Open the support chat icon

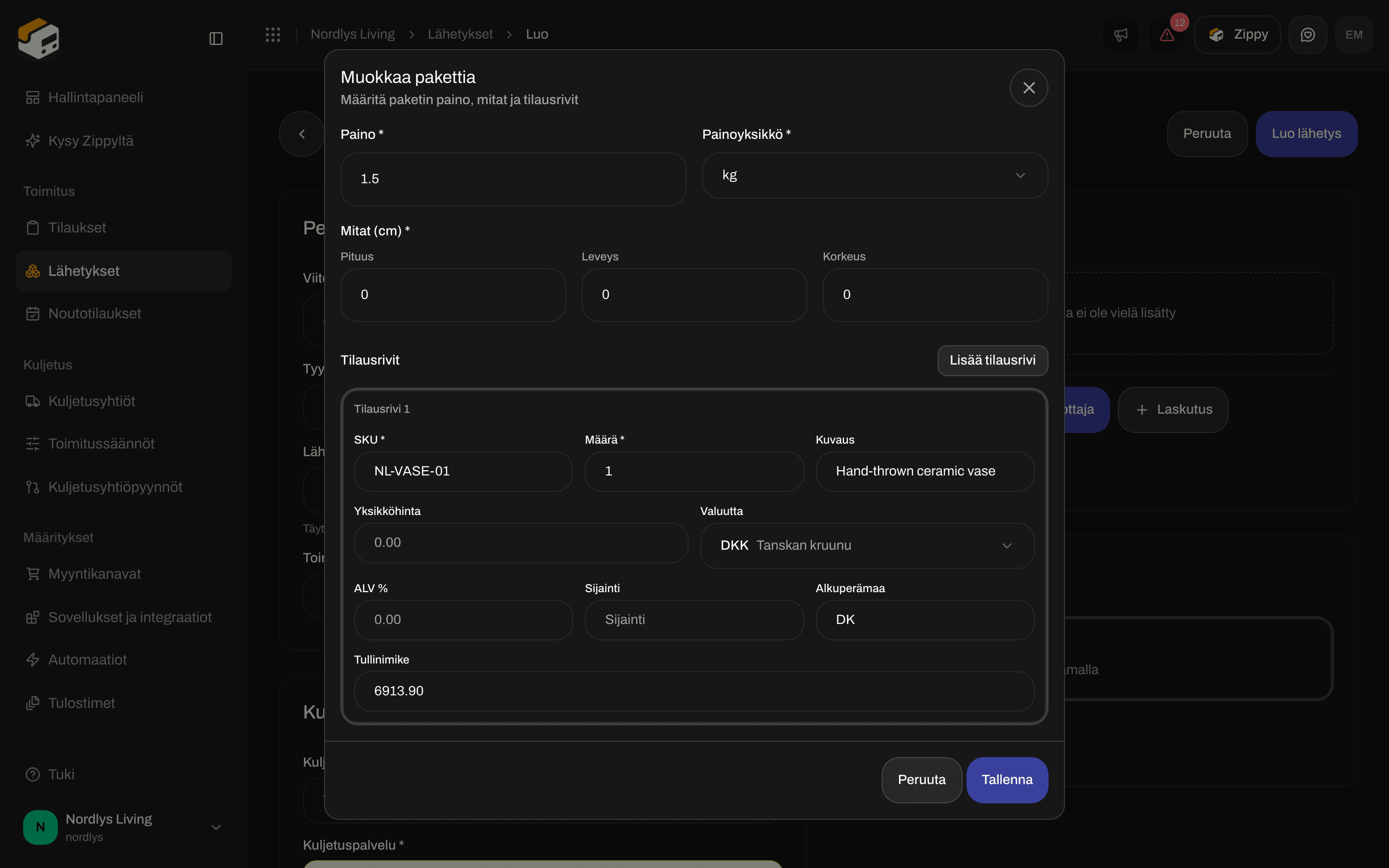(x=1307, y=35)
